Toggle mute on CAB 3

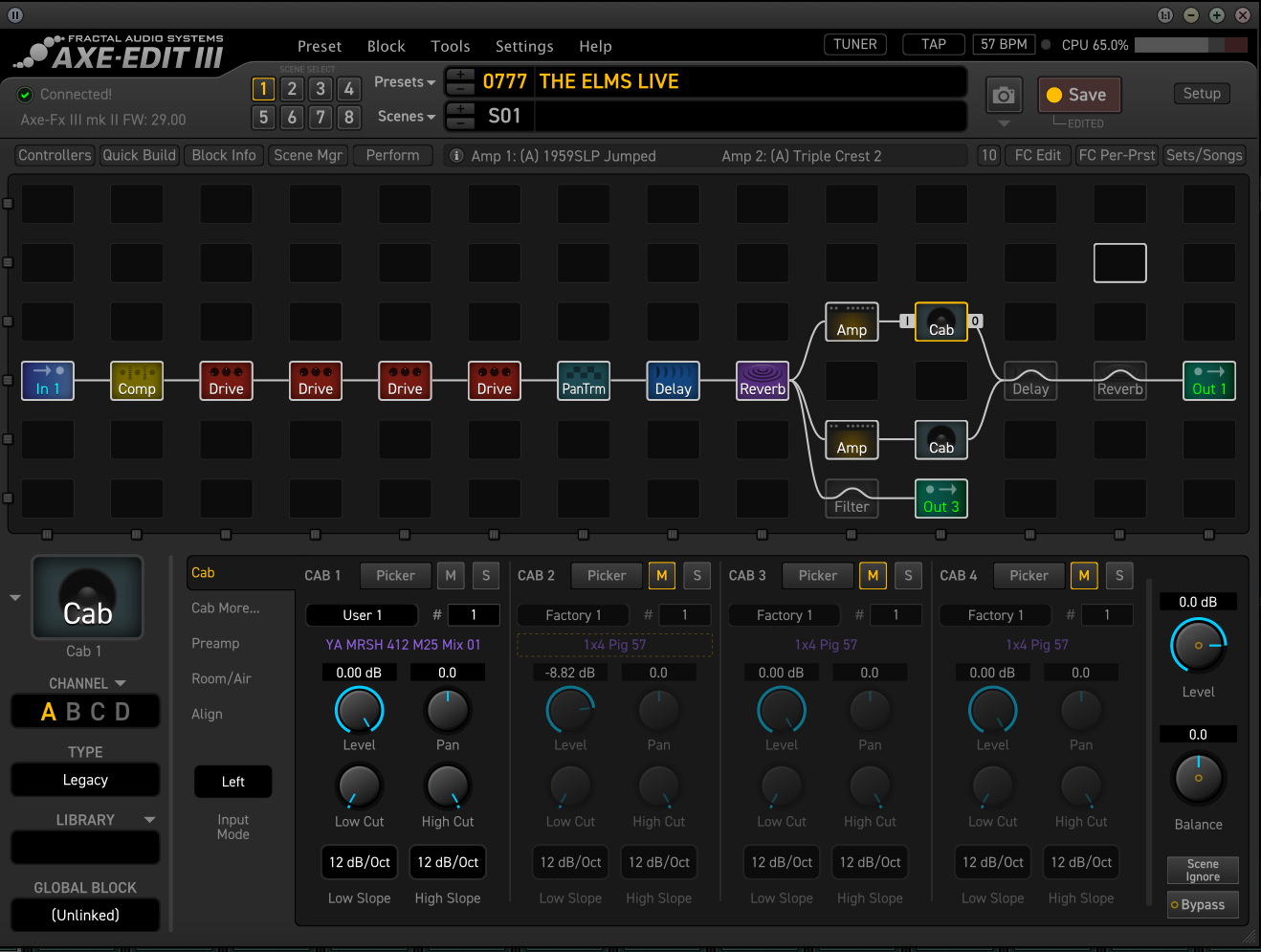[x=873, y=575]
